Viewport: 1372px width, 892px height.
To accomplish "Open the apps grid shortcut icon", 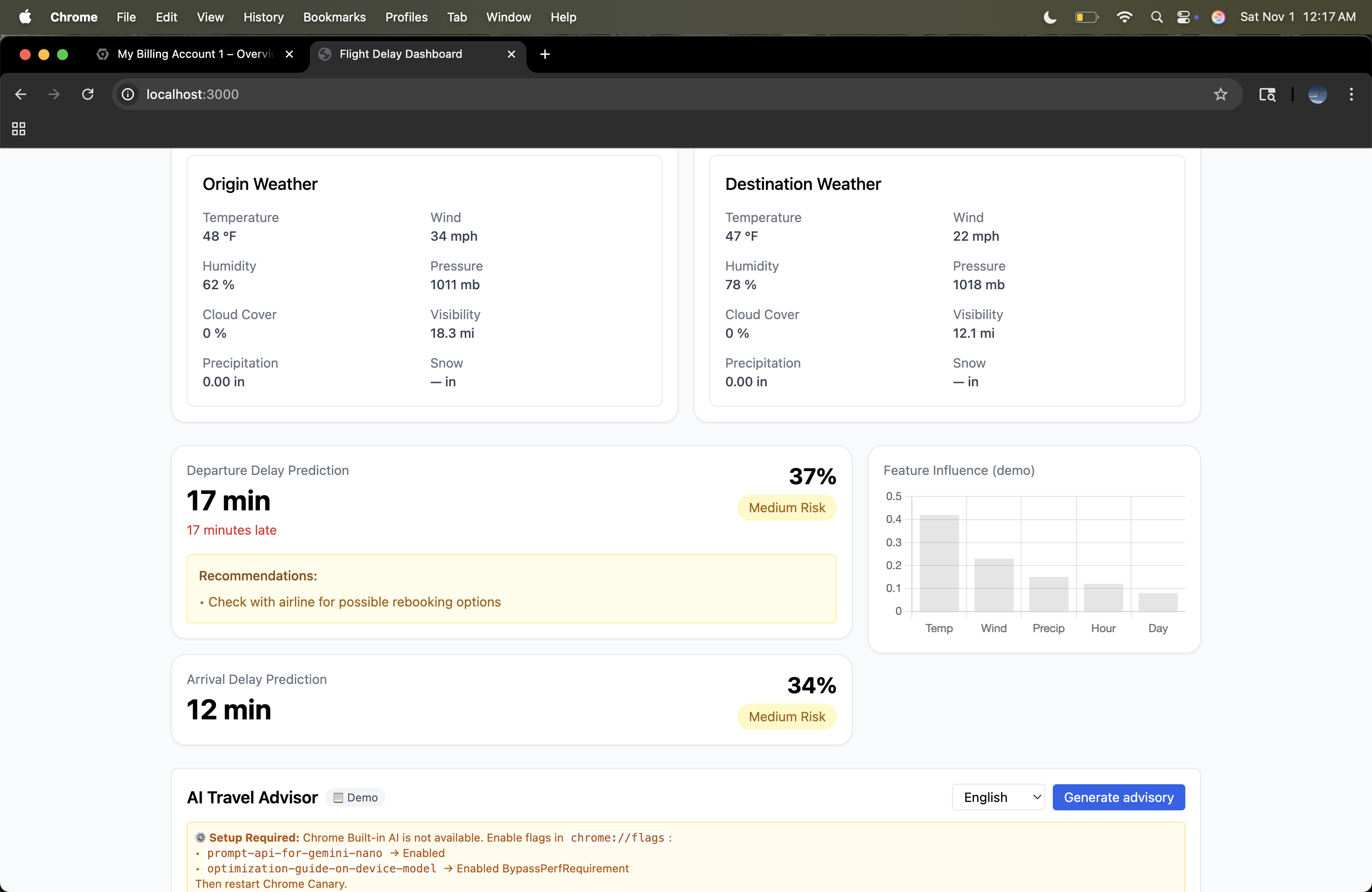I will [x=19, y=128].
